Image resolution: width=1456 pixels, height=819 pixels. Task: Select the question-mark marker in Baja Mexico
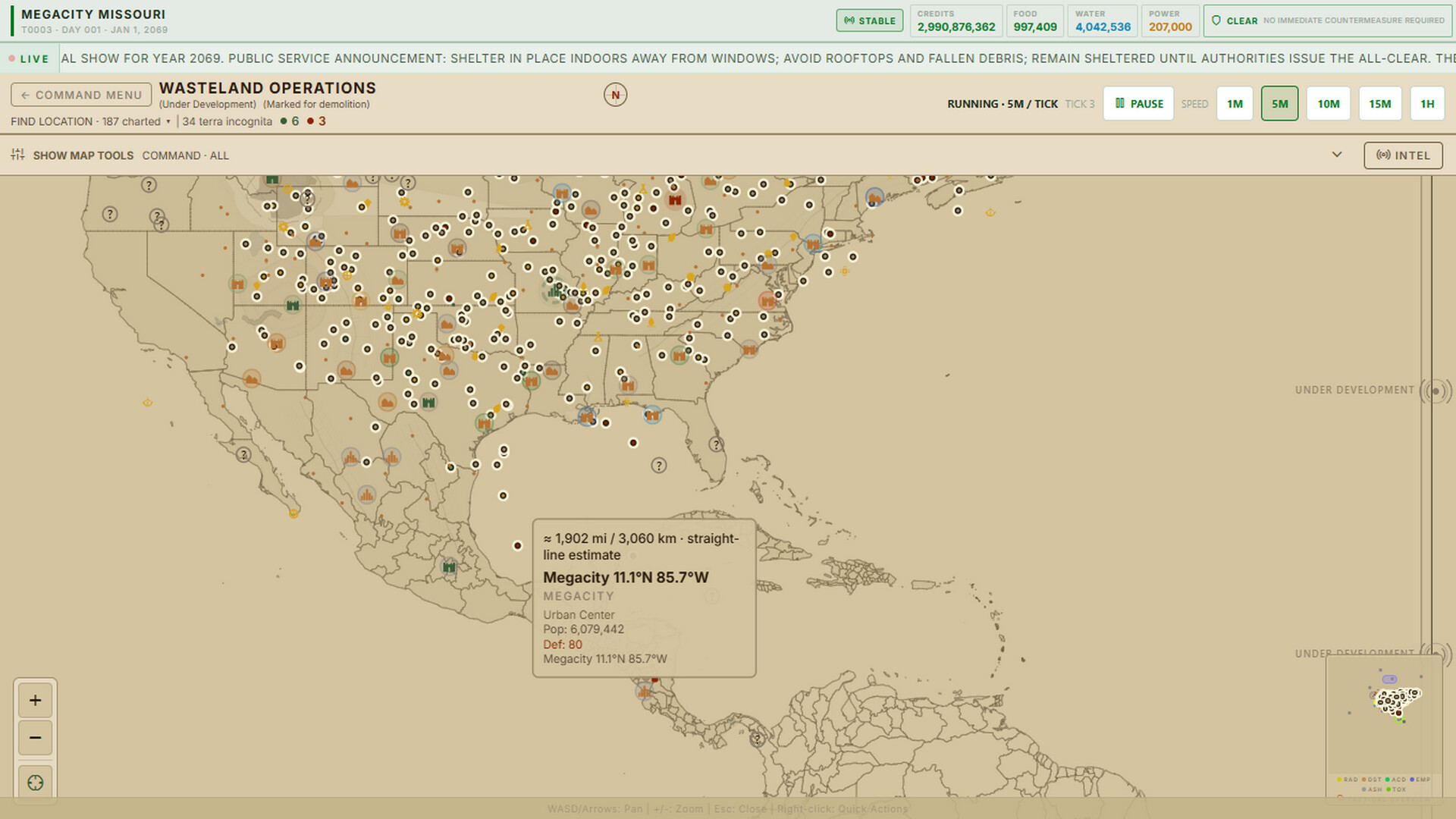[x=243, y=455]
